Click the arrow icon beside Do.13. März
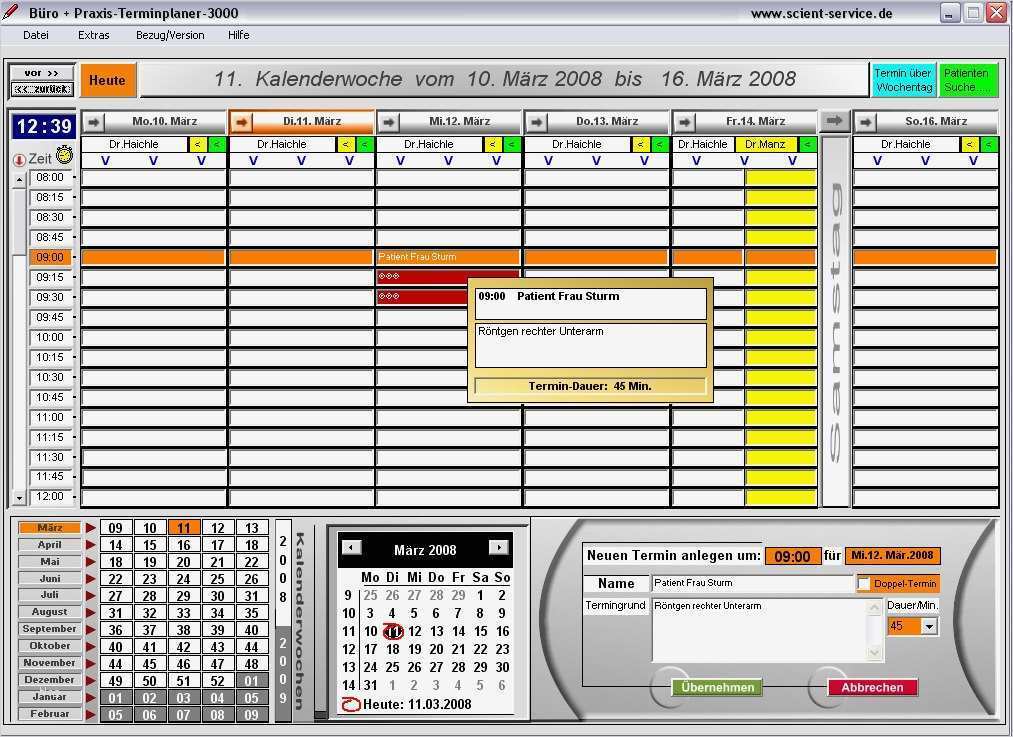 [537, 121]
